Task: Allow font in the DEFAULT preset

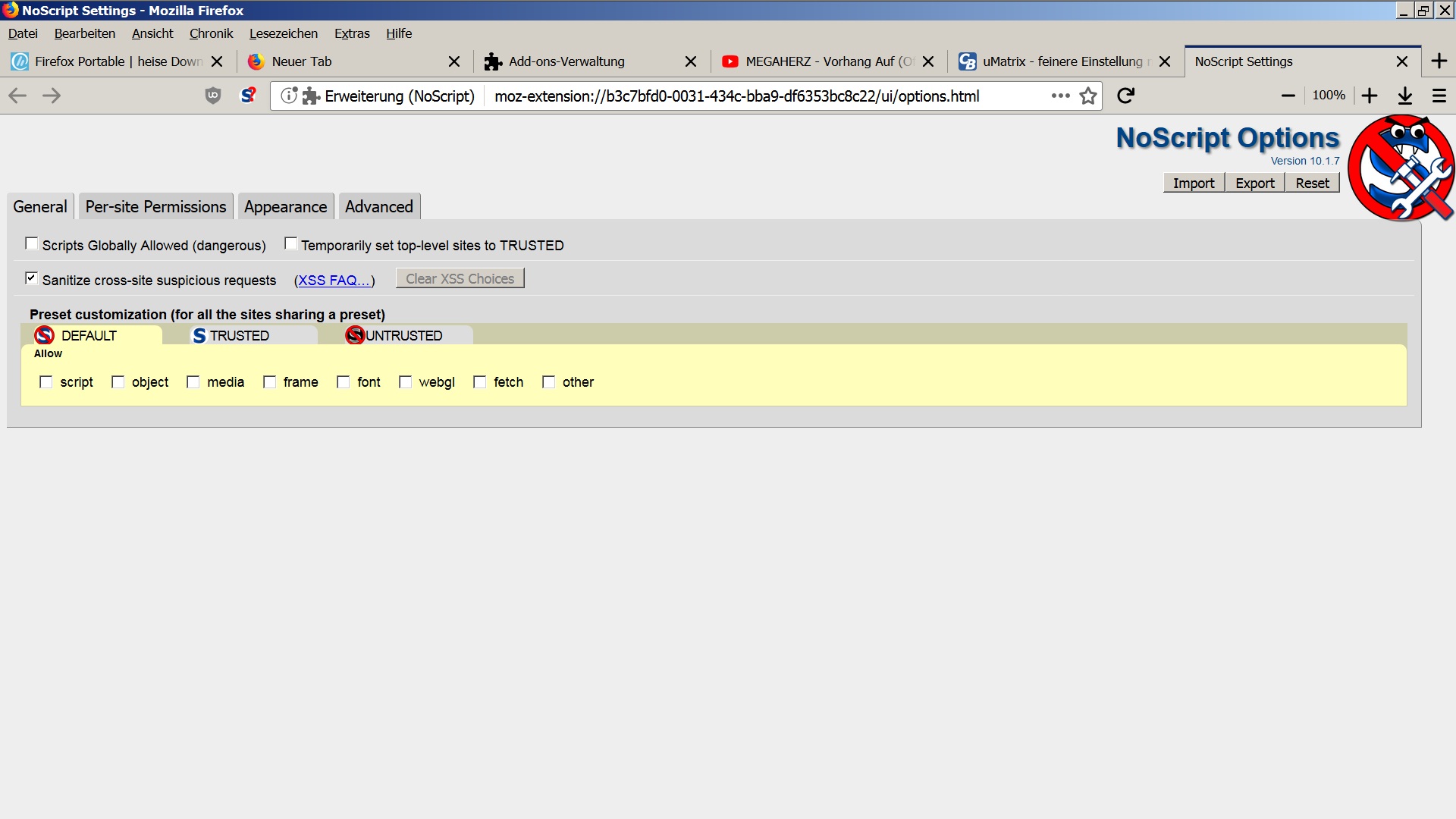Action: click(344, 382)
